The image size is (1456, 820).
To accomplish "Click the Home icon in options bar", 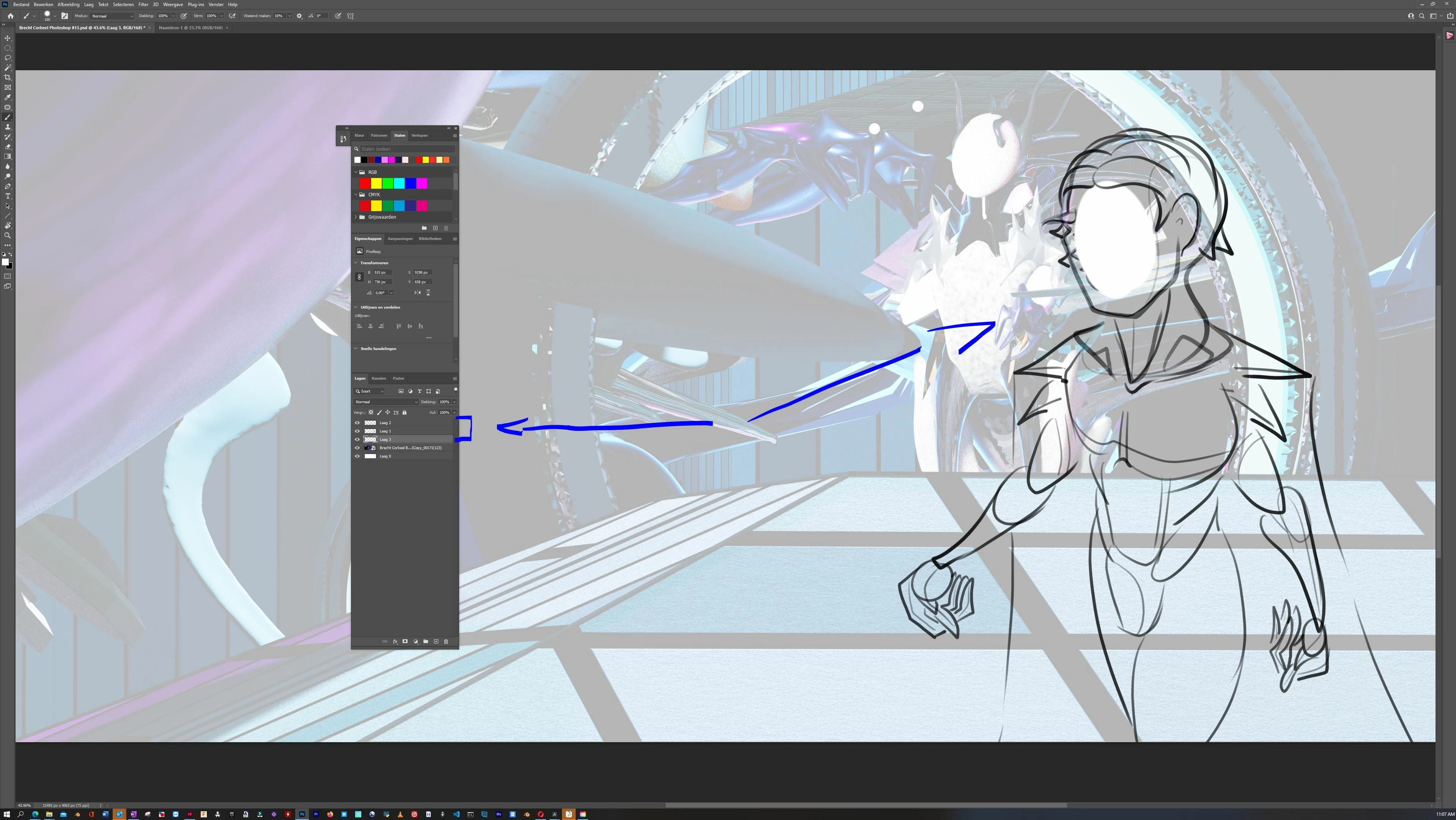I will [10, 16].
